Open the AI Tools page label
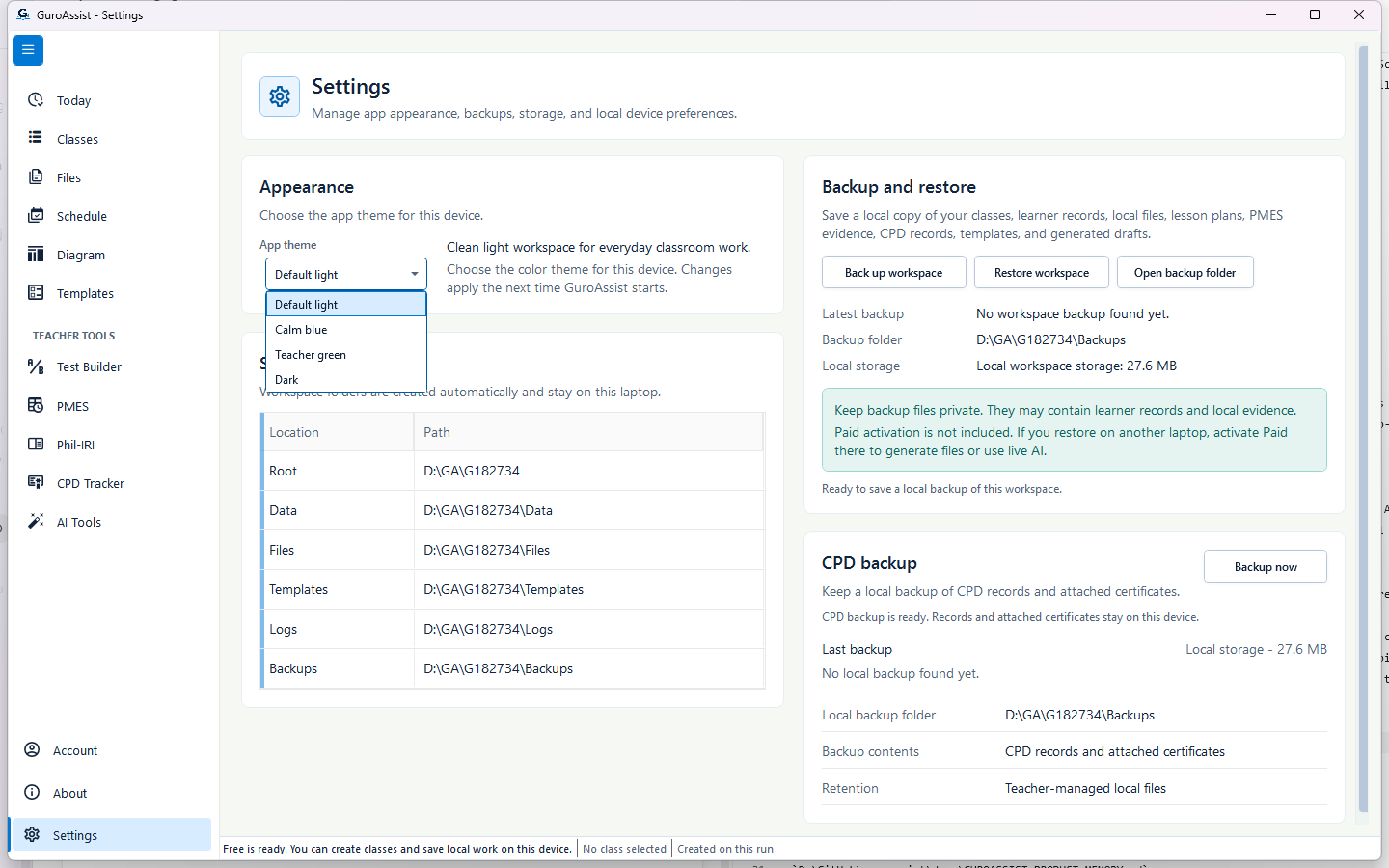1389x868 pixels. point(79,523)
